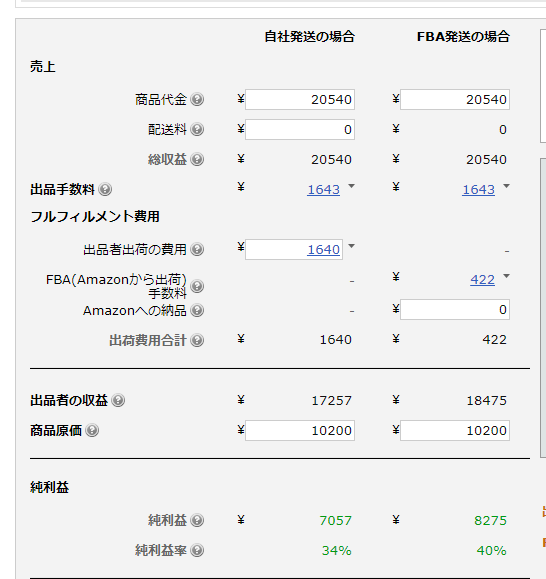Viewport: 546px width, 579px height.
Task: Expand the 出品手数料 breakdown arrow for 自社発送
Action: (x=352, y=186)
